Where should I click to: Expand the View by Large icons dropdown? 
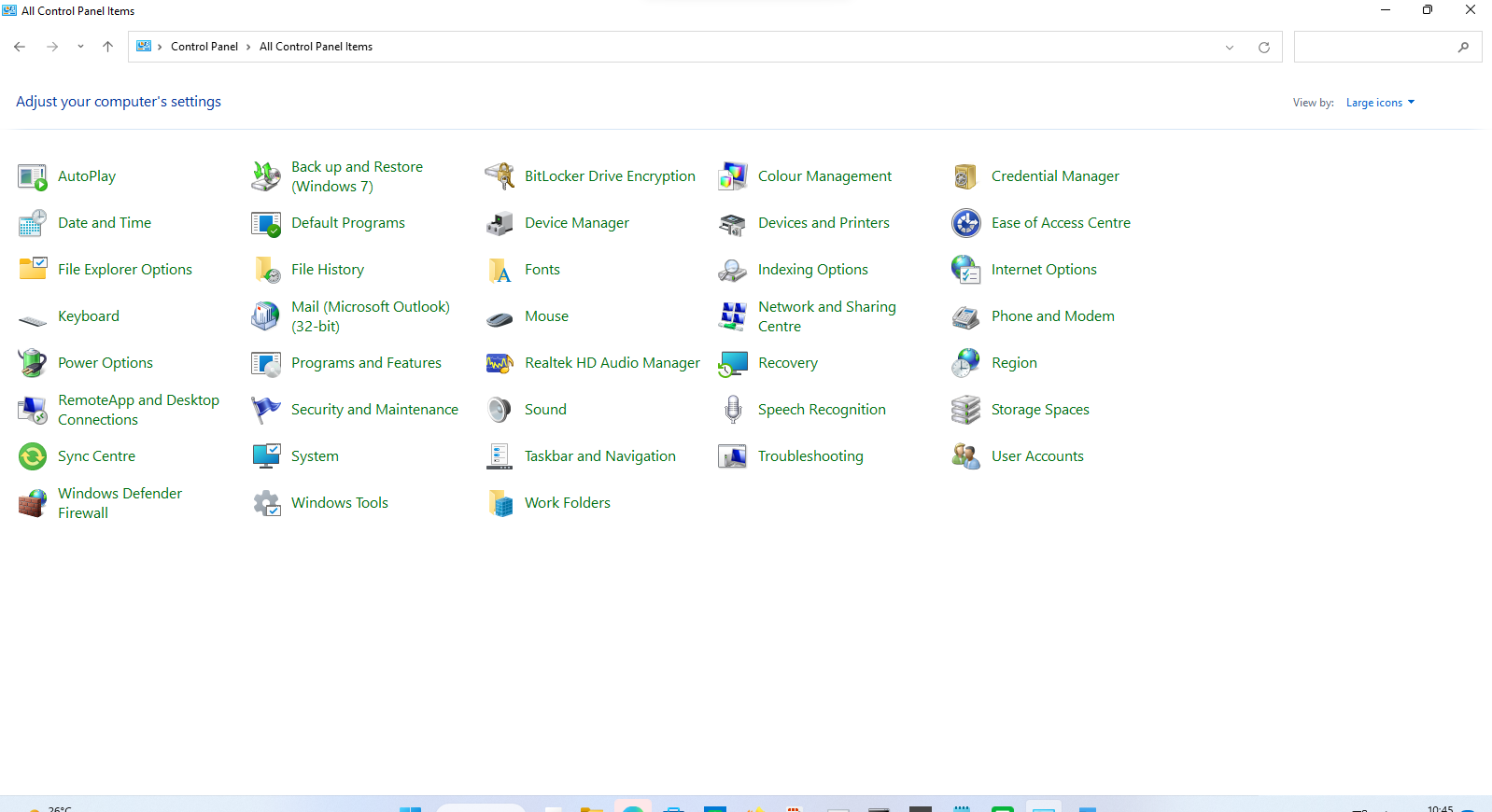click(1380, 103)
